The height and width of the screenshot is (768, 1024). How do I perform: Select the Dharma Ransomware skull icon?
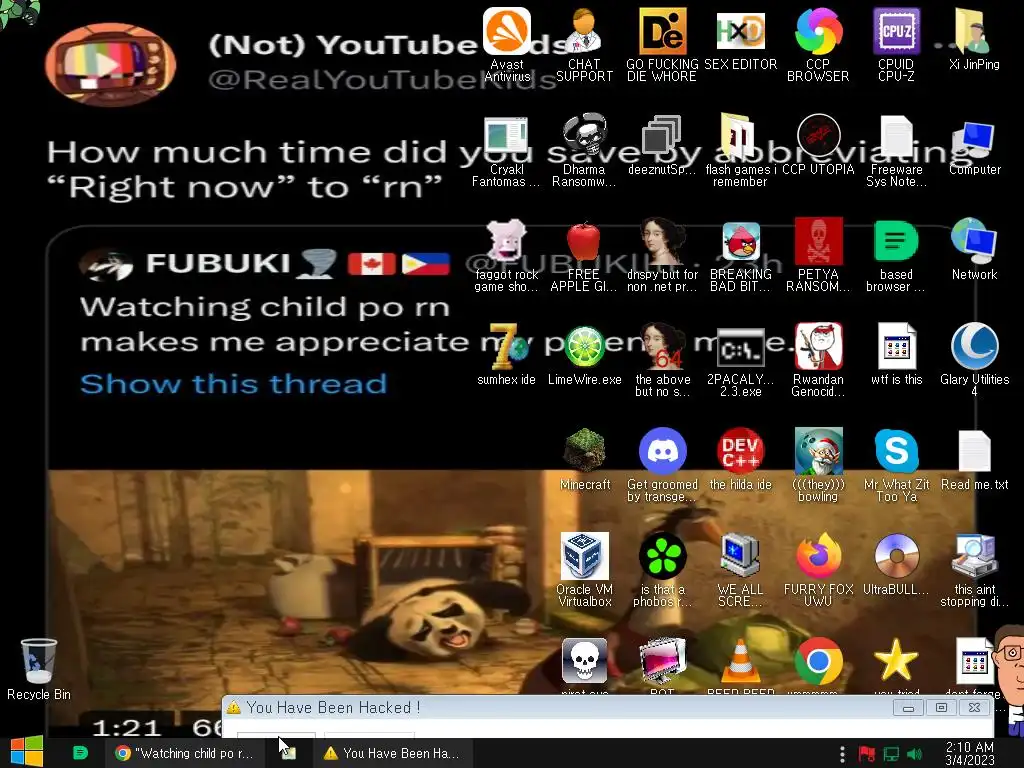point(584,152)
